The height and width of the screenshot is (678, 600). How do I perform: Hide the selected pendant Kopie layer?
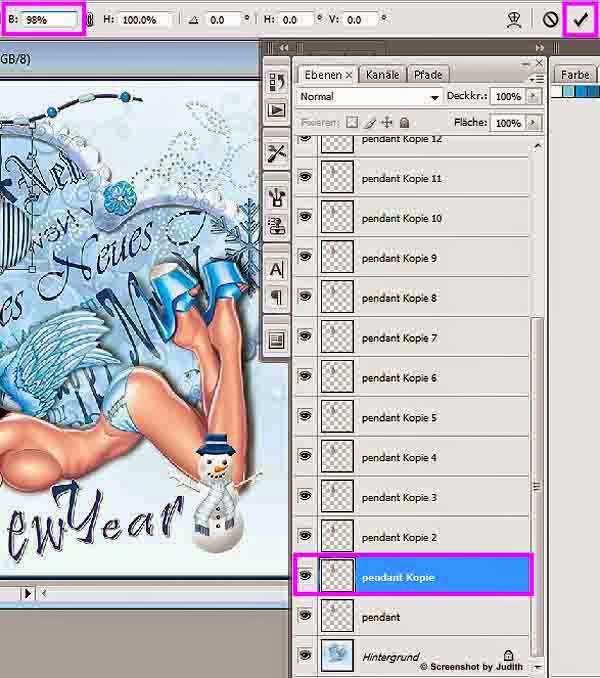(305, 575)
